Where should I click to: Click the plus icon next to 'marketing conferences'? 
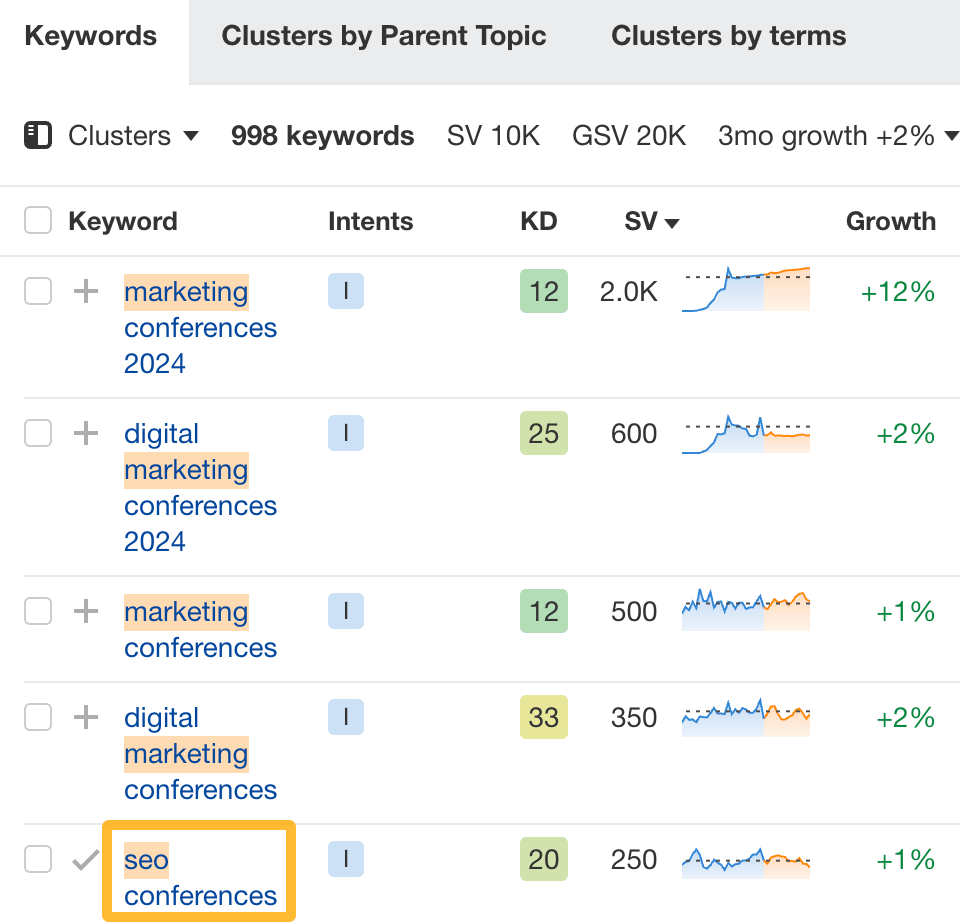(86, 611)
